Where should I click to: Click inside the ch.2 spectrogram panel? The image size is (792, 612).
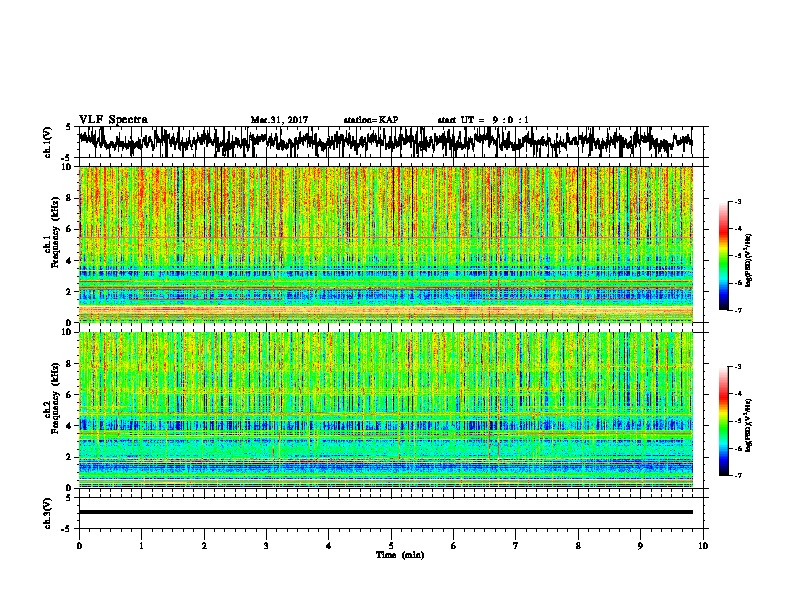tap(385, 410)
